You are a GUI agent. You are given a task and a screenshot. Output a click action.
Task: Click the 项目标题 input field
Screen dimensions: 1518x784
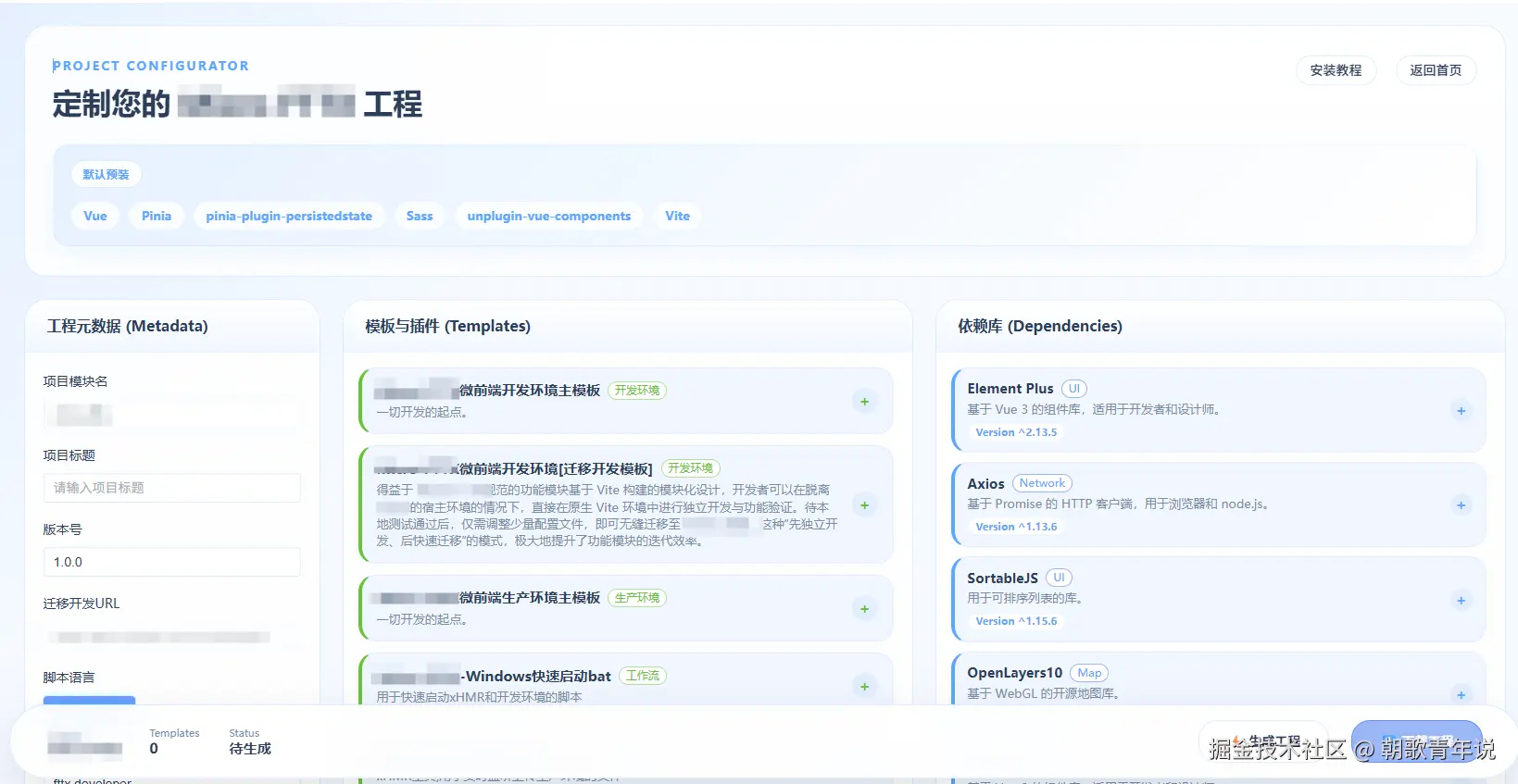(x=172, y=488)
